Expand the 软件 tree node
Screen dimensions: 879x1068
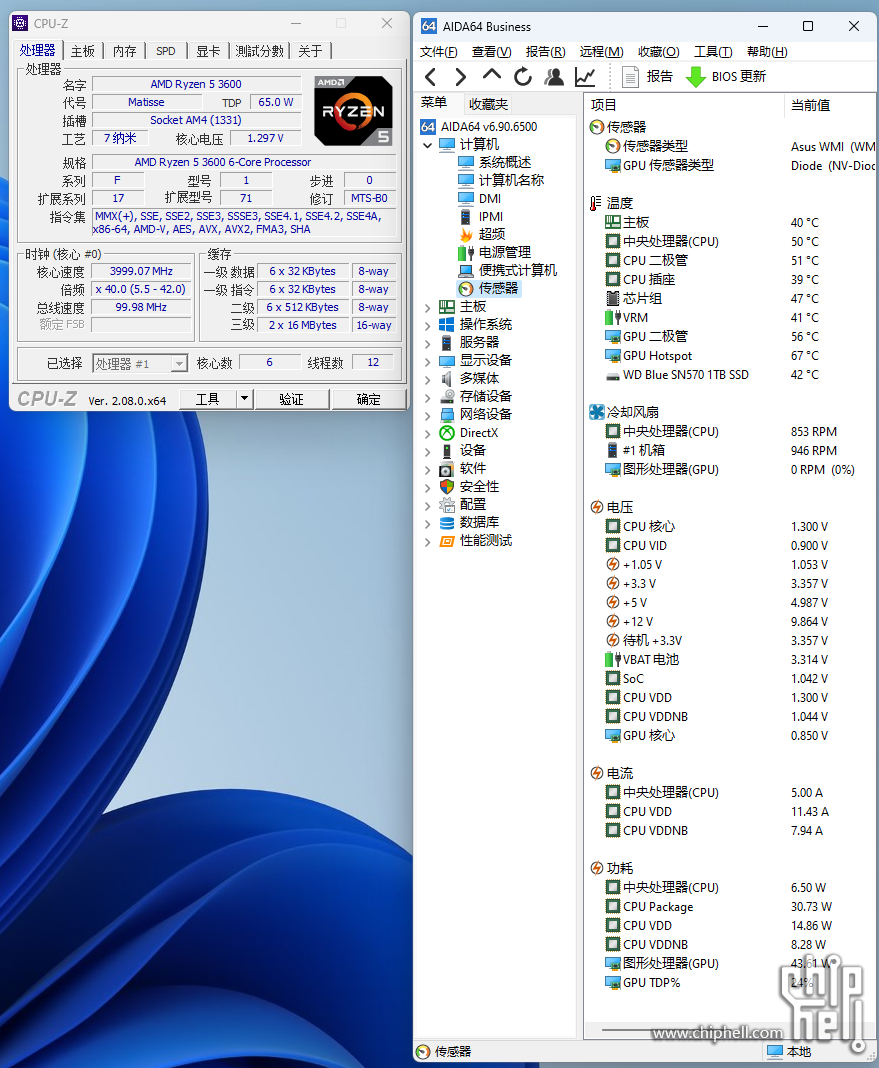click(x=428, y=469)
